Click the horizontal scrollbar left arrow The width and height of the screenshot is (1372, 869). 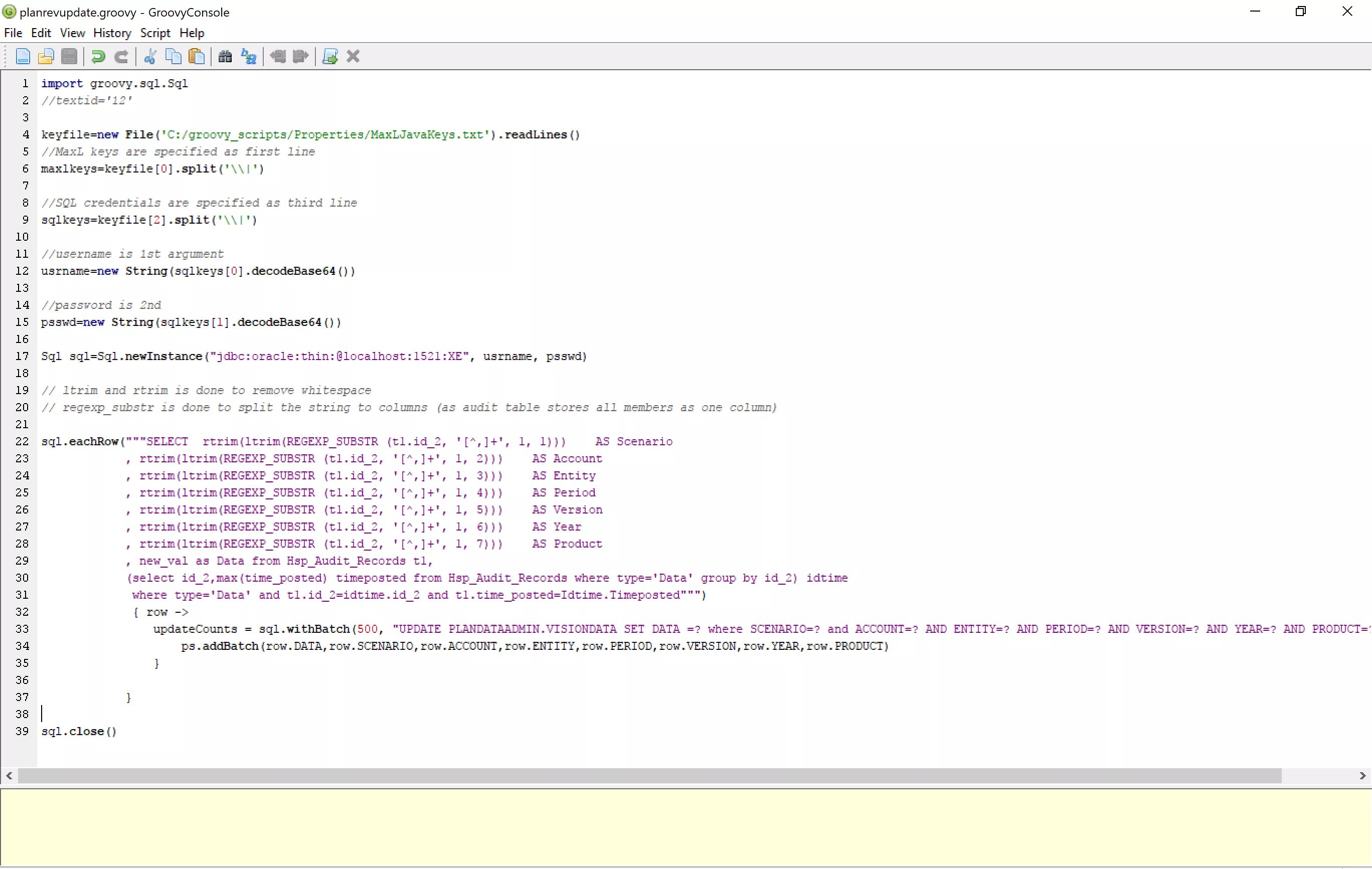point(9,776)
